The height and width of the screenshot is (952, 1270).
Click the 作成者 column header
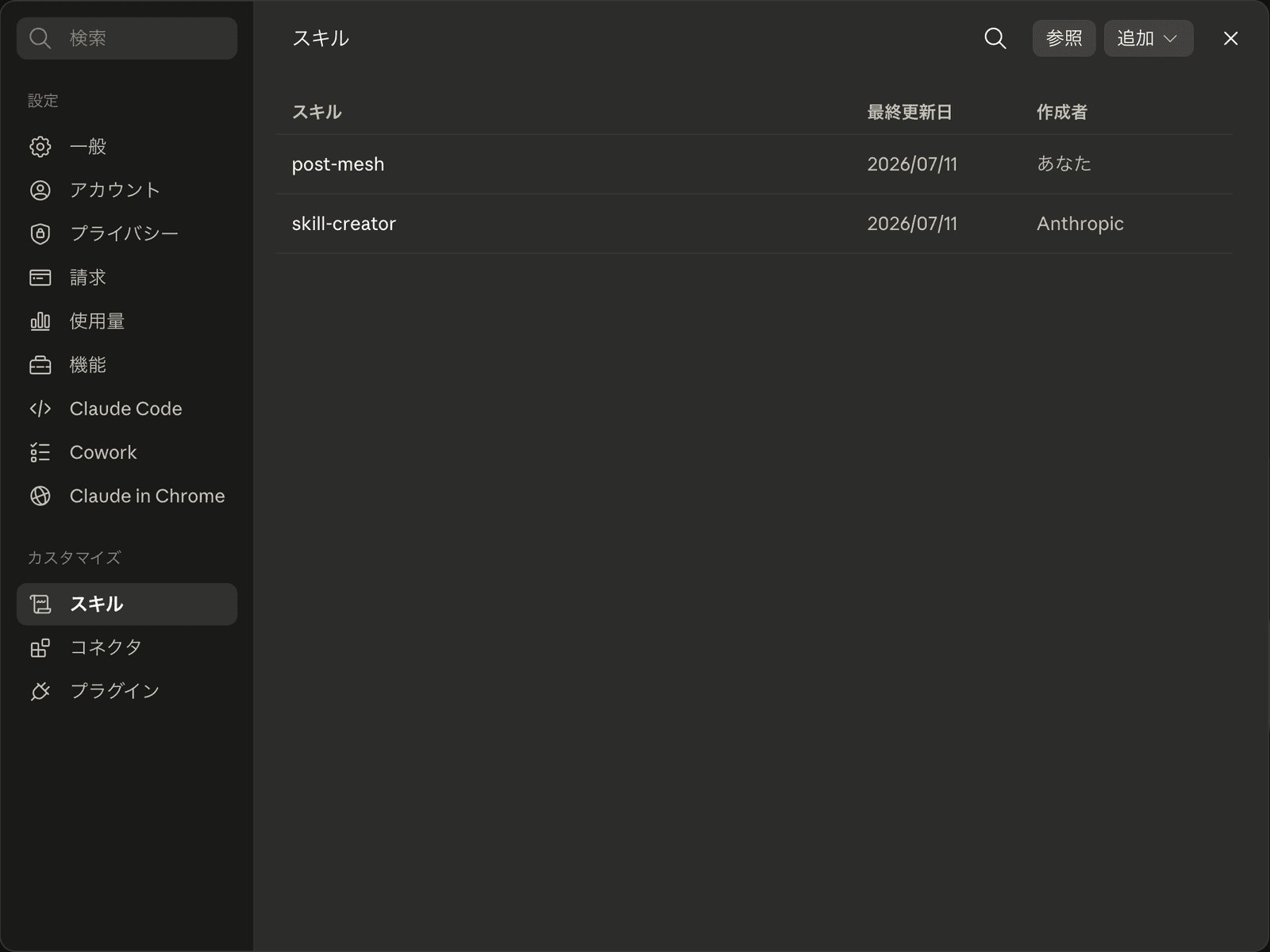point(1062,112)
